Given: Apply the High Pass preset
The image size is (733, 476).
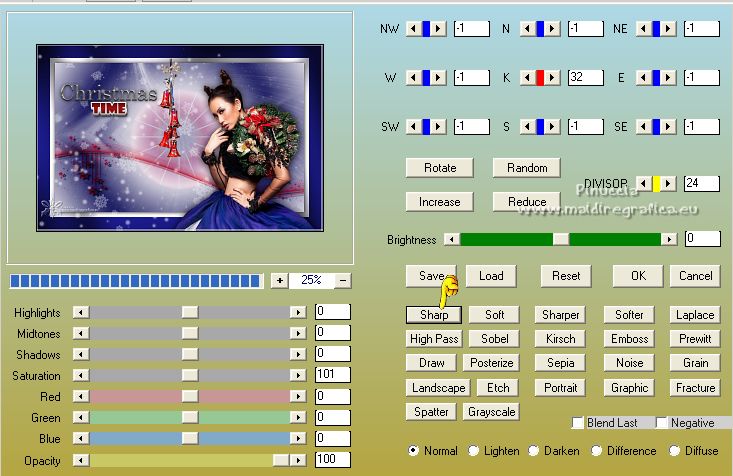Looking at the screenshot, I should pos(434,339).
